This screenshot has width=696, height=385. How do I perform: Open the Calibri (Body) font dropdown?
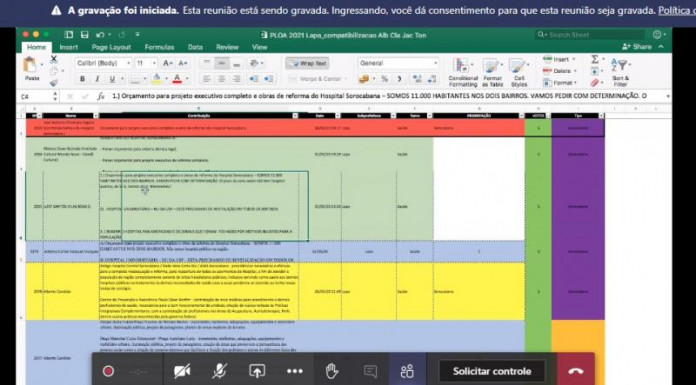[x=103, y=64]
